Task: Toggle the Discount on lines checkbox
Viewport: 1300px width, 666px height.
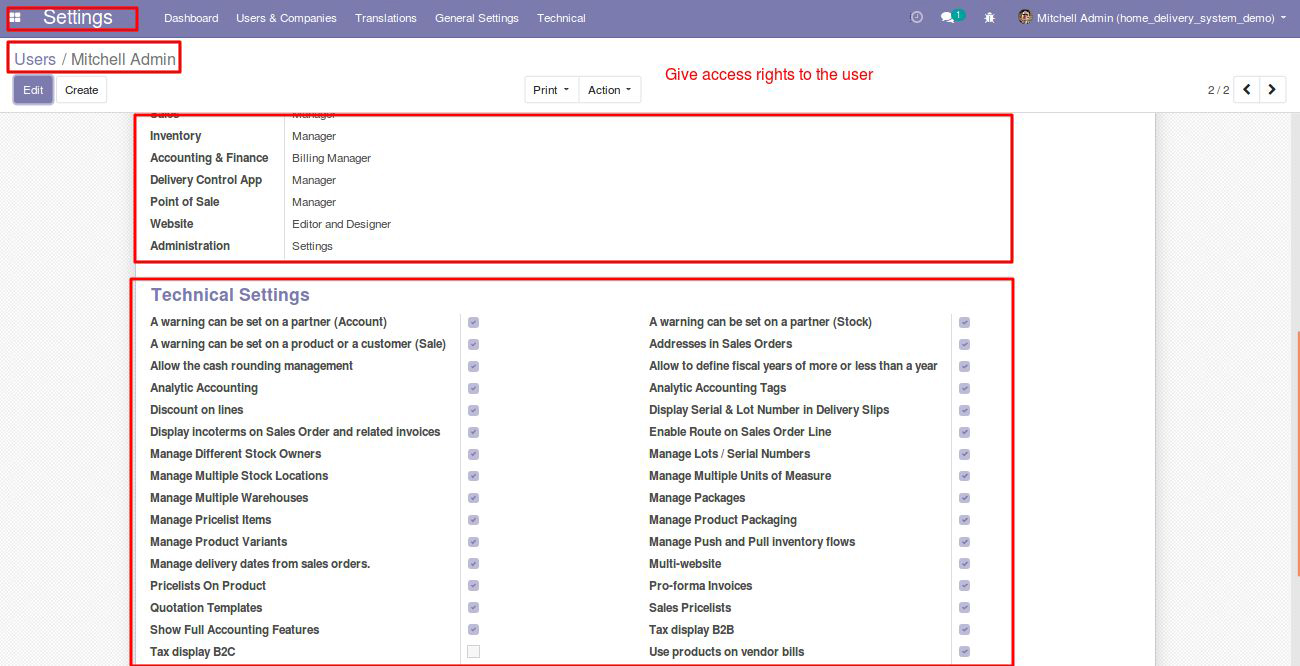Action: coord(473,410)
